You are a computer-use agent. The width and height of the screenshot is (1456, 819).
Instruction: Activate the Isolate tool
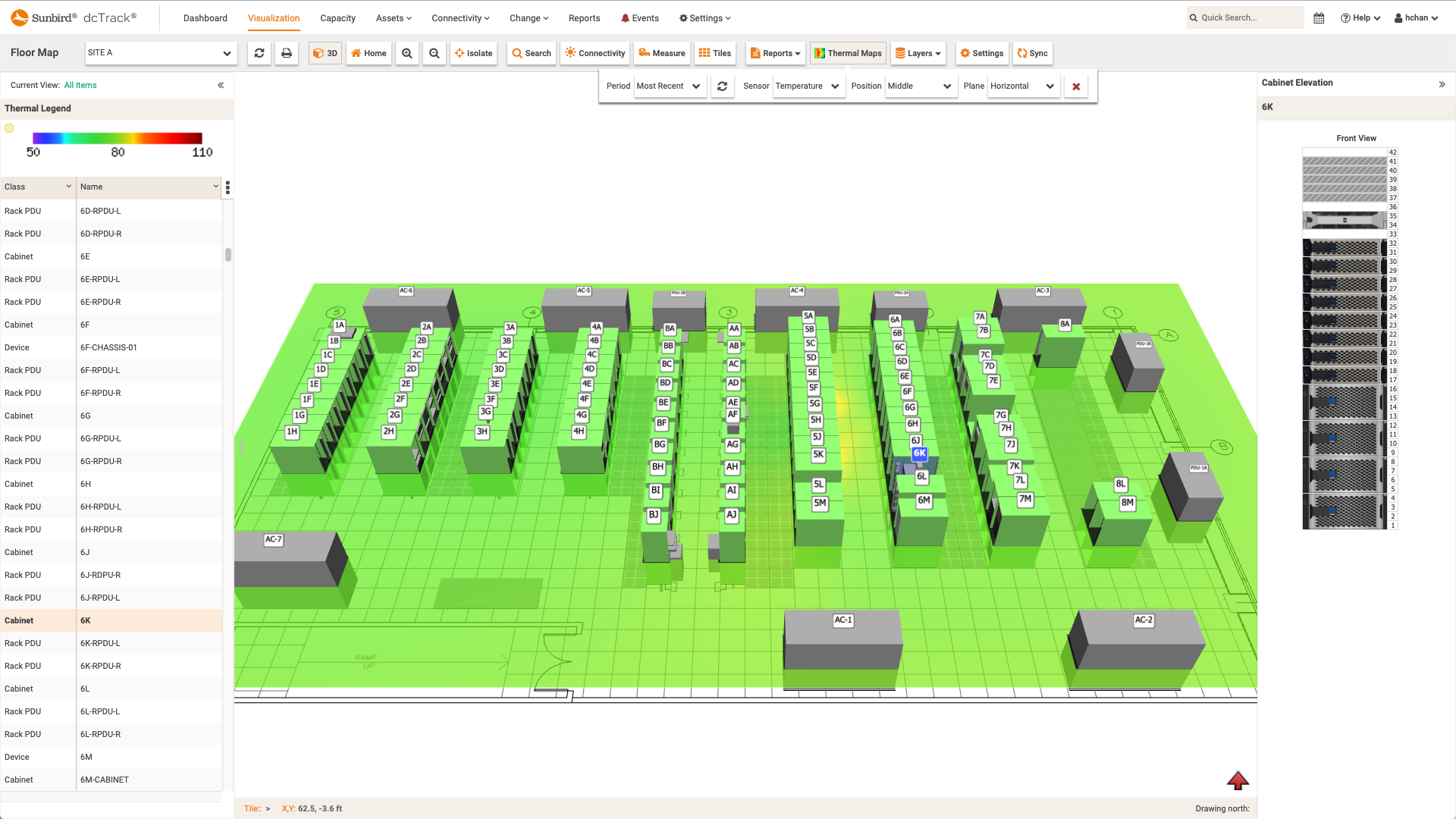pos(473,53)
